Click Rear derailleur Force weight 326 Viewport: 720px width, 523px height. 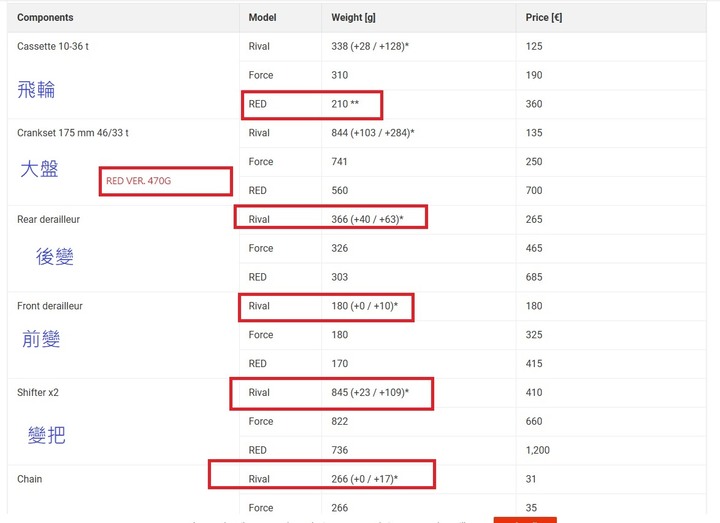339,248
